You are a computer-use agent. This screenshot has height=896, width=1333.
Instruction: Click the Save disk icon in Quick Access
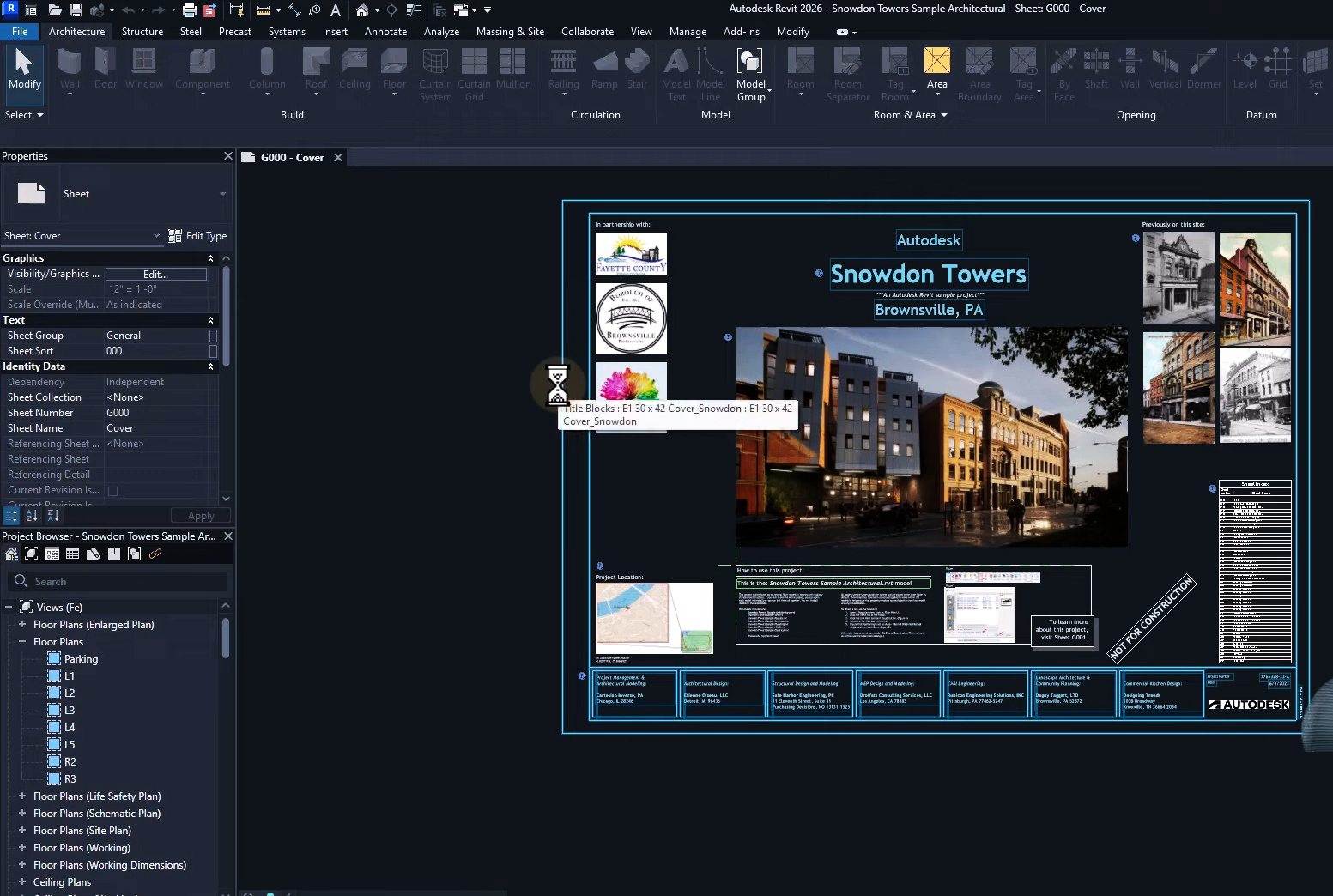click(x=76, y=10)
